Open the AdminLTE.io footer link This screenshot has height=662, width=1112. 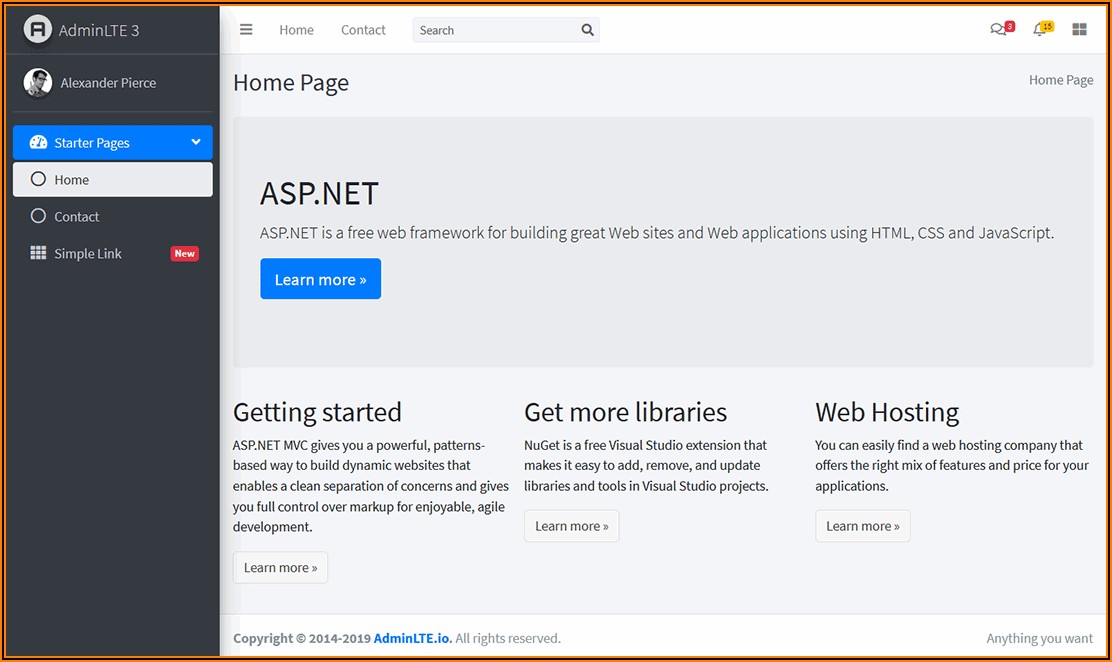tap(412, 638)
